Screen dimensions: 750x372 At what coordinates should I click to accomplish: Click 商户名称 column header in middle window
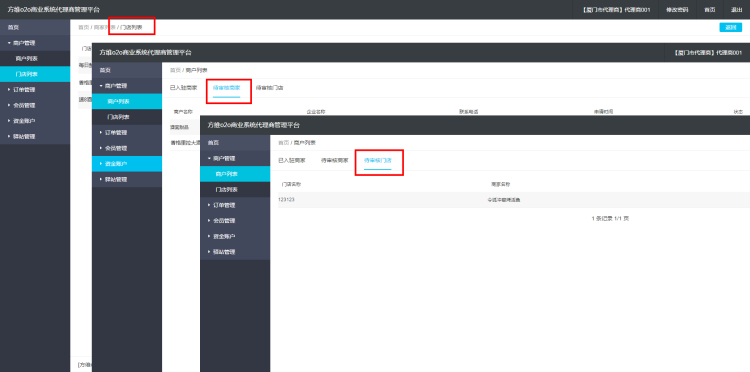coord(183,111)
